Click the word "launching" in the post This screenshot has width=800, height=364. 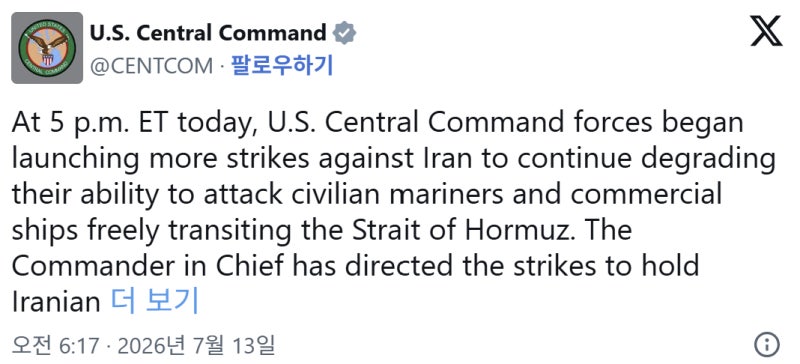point(74,161)
